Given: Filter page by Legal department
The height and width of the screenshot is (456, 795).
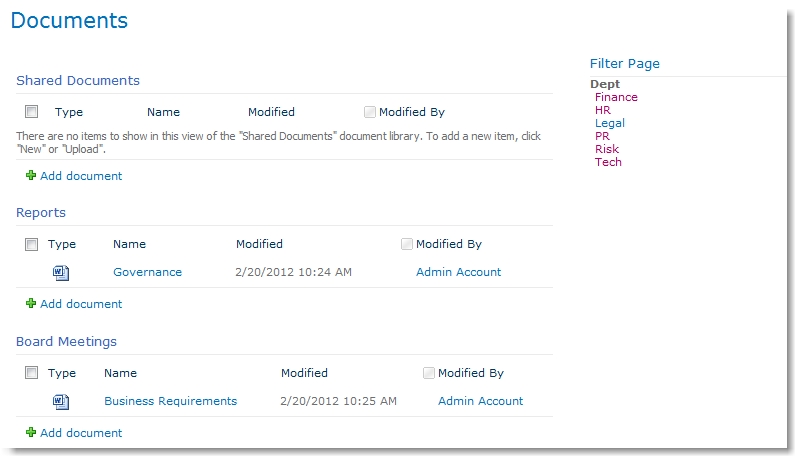Looking at the screenshot, I should pos(609,123).
